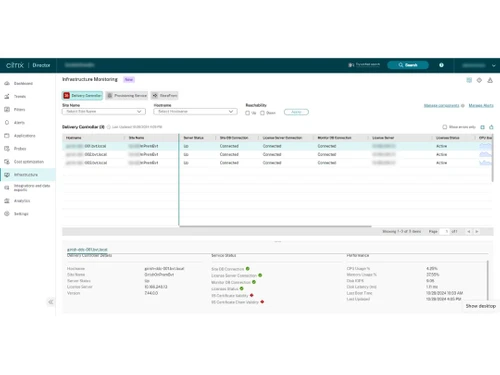500x375 pixels.
Task: Click Site DB Connection green status
Action: 248,269
